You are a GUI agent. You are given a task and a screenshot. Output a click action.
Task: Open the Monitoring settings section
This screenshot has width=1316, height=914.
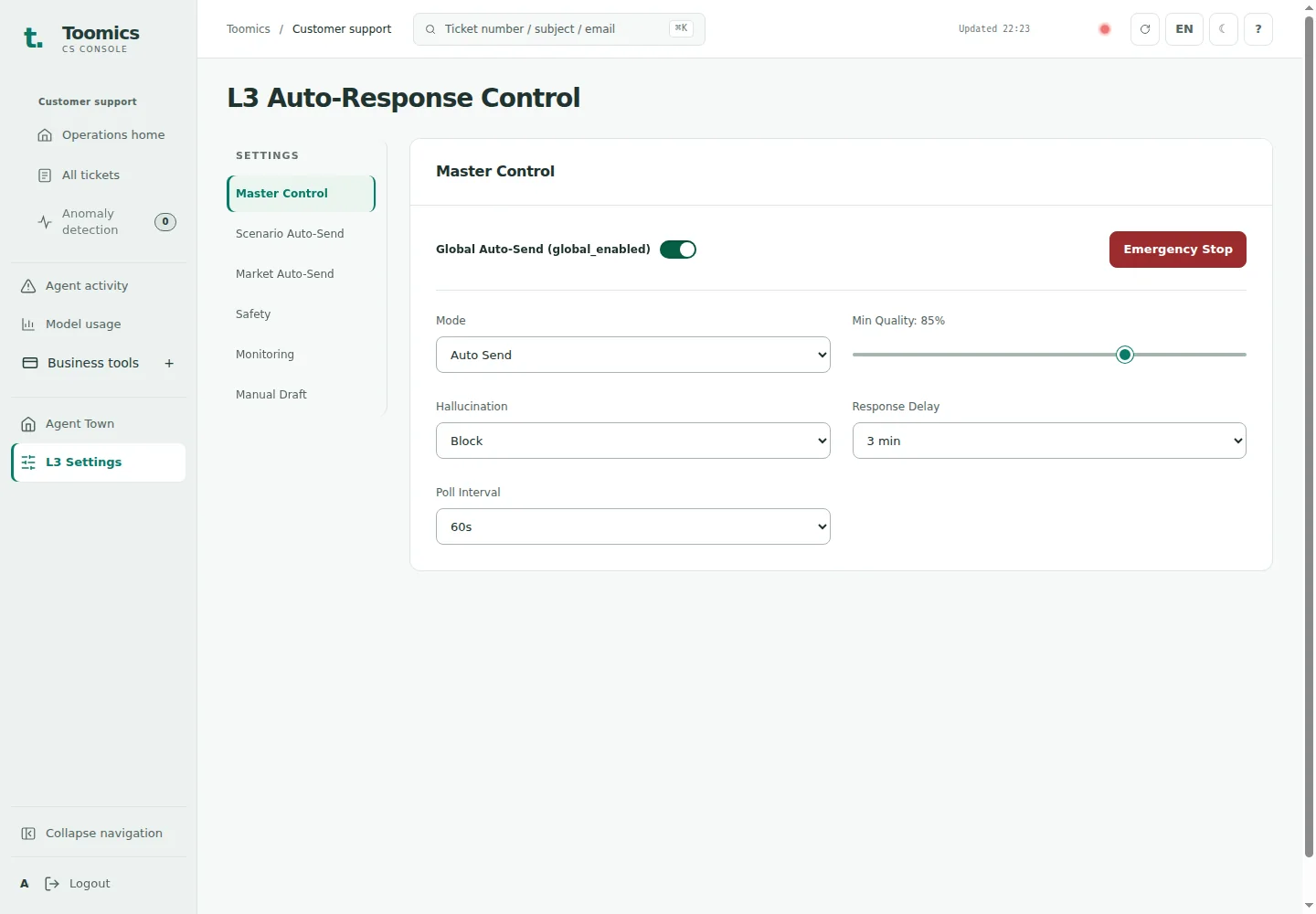click(301, 355)
